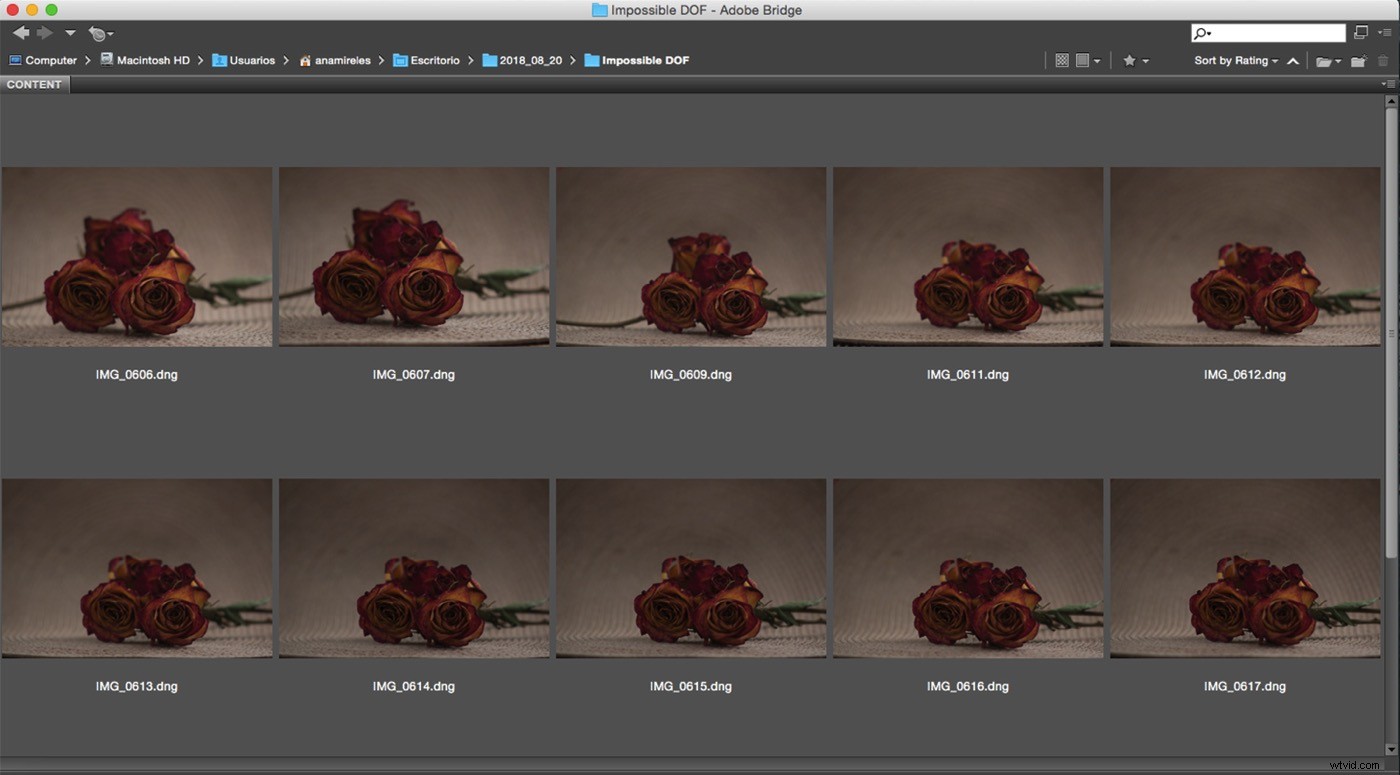The image size is (1400, 775).
Task: Click inside the search field
Action: coord(1268,32)
